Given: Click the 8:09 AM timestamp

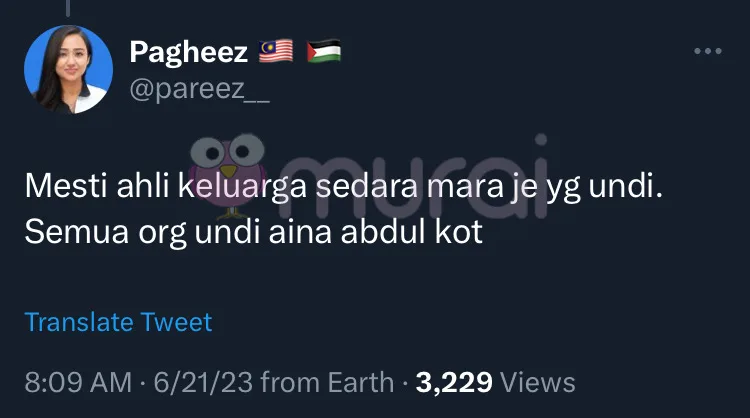Looking at the screenshot, I should tap(78, 383).
